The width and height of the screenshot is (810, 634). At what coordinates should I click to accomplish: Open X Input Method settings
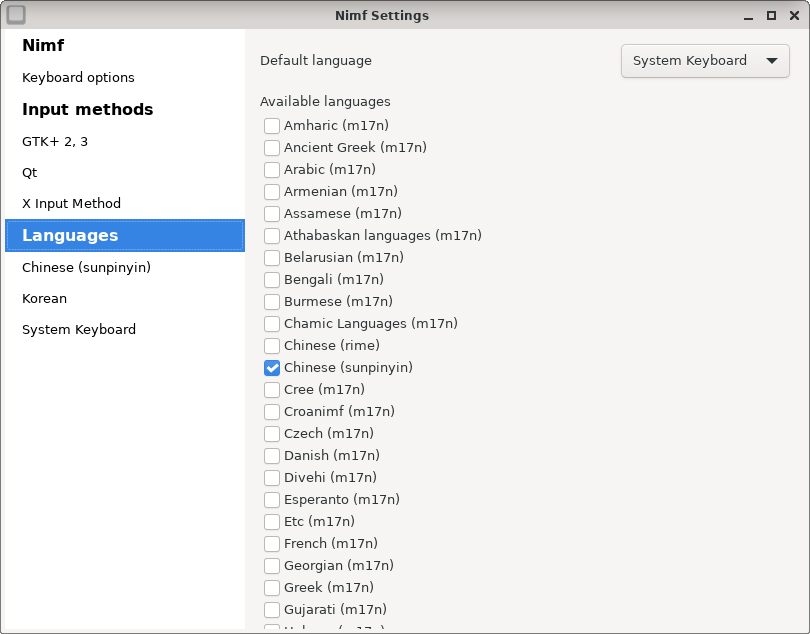point(124,204)
